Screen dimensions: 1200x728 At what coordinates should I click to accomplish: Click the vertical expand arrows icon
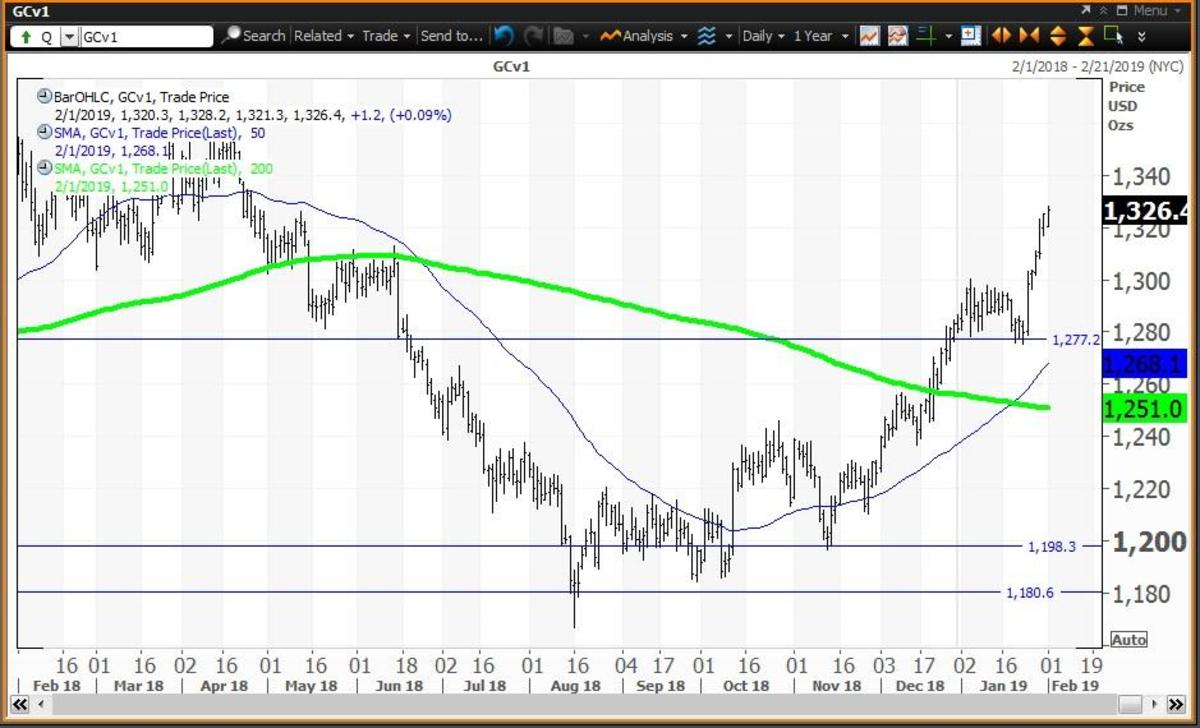[x=1058, y=36]
